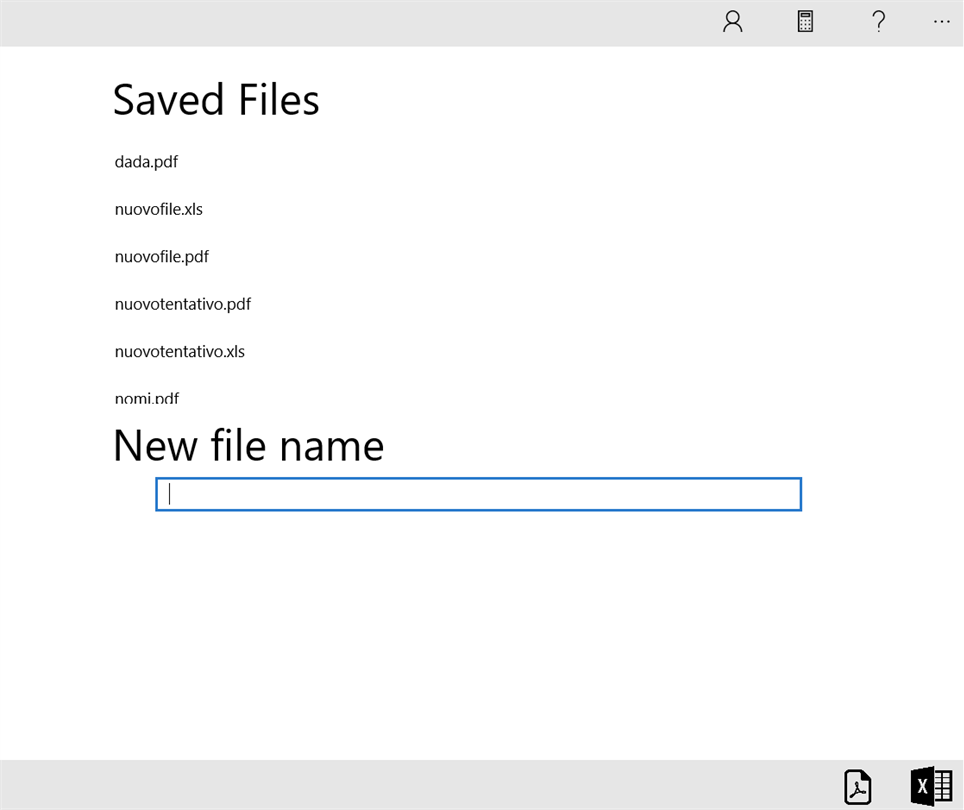Save as PDF using the bottom icon
The height and width of the screenshot is (810, 964).
[x=857, y=786]
